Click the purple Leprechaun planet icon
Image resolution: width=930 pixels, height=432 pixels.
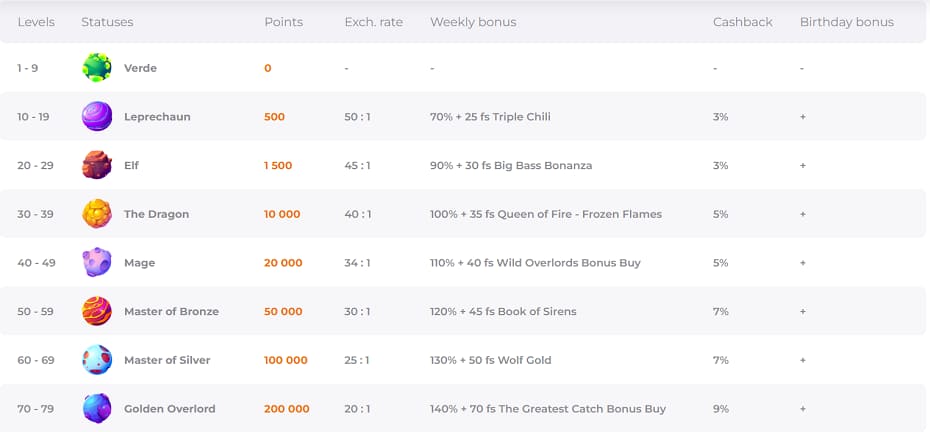[97, 116]
